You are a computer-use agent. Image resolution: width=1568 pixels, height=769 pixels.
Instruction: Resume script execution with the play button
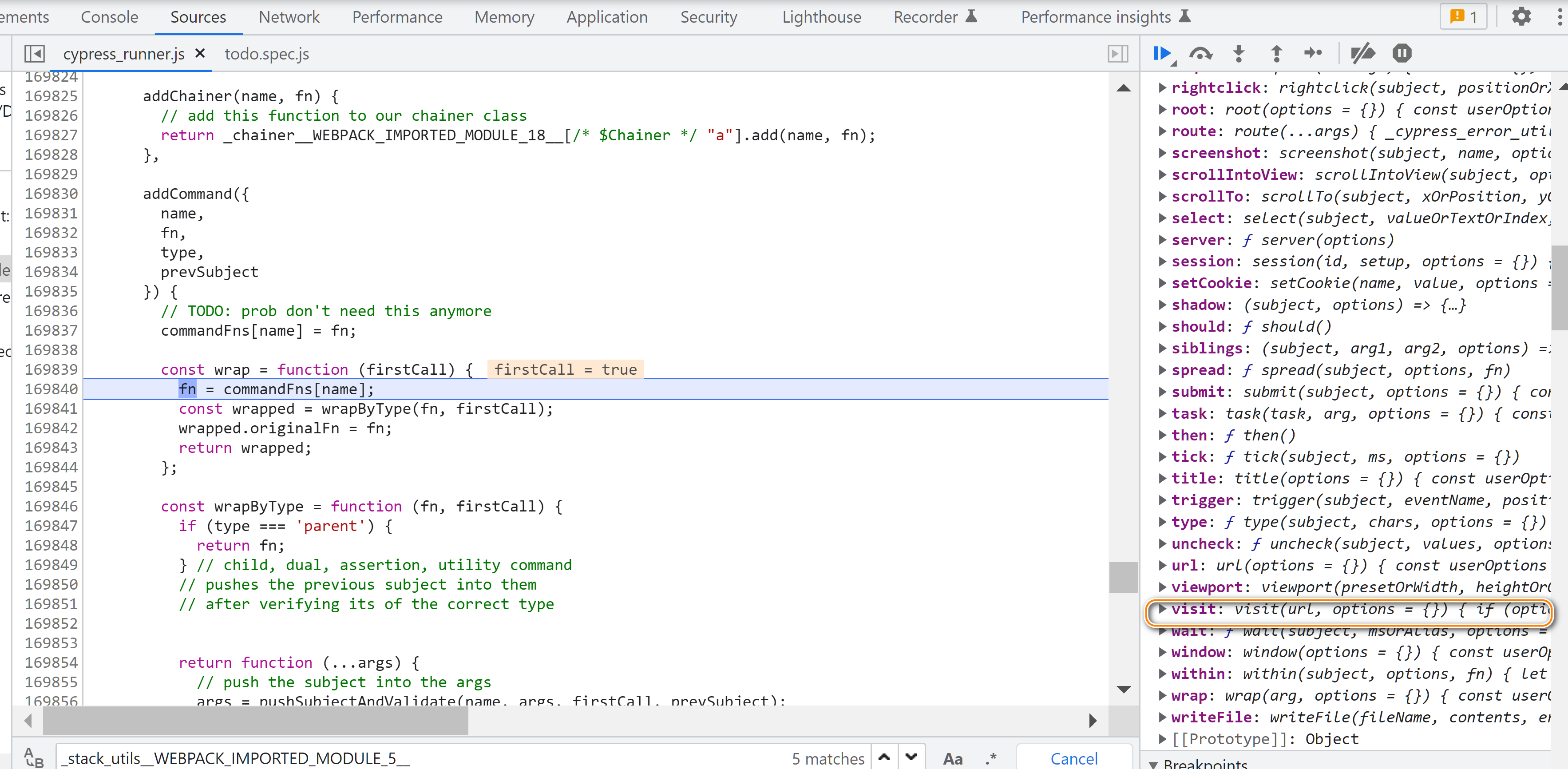(x=1161, y=54)
